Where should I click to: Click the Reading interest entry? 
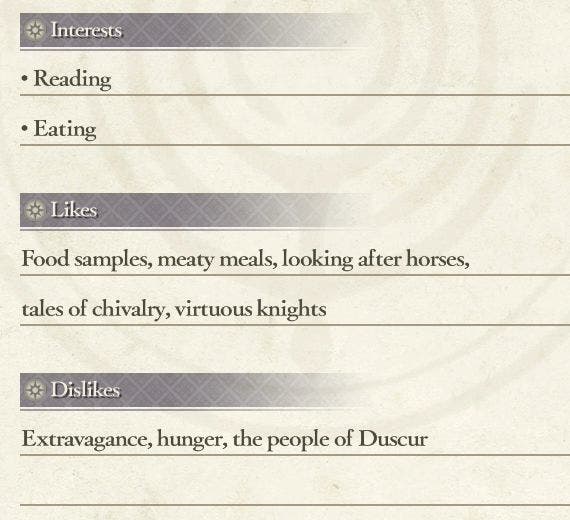pos(72,79)
